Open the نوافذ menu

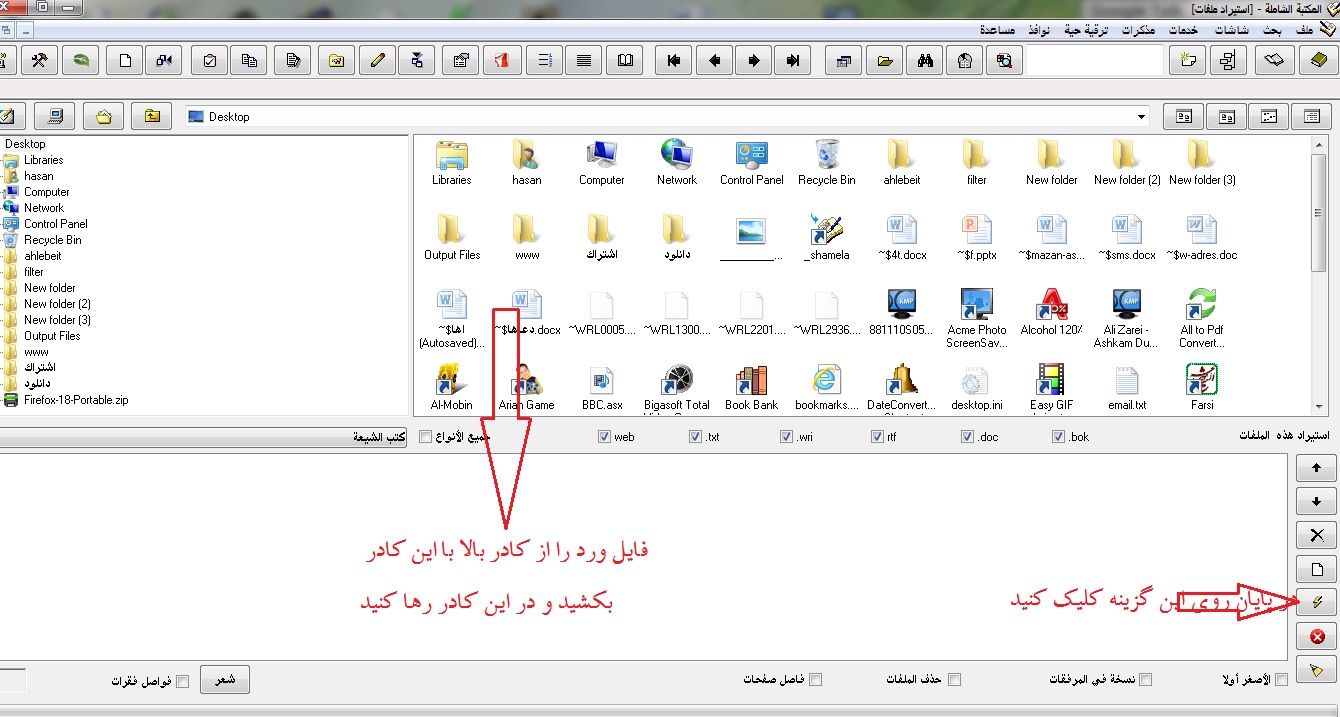tap(1038, 31)
